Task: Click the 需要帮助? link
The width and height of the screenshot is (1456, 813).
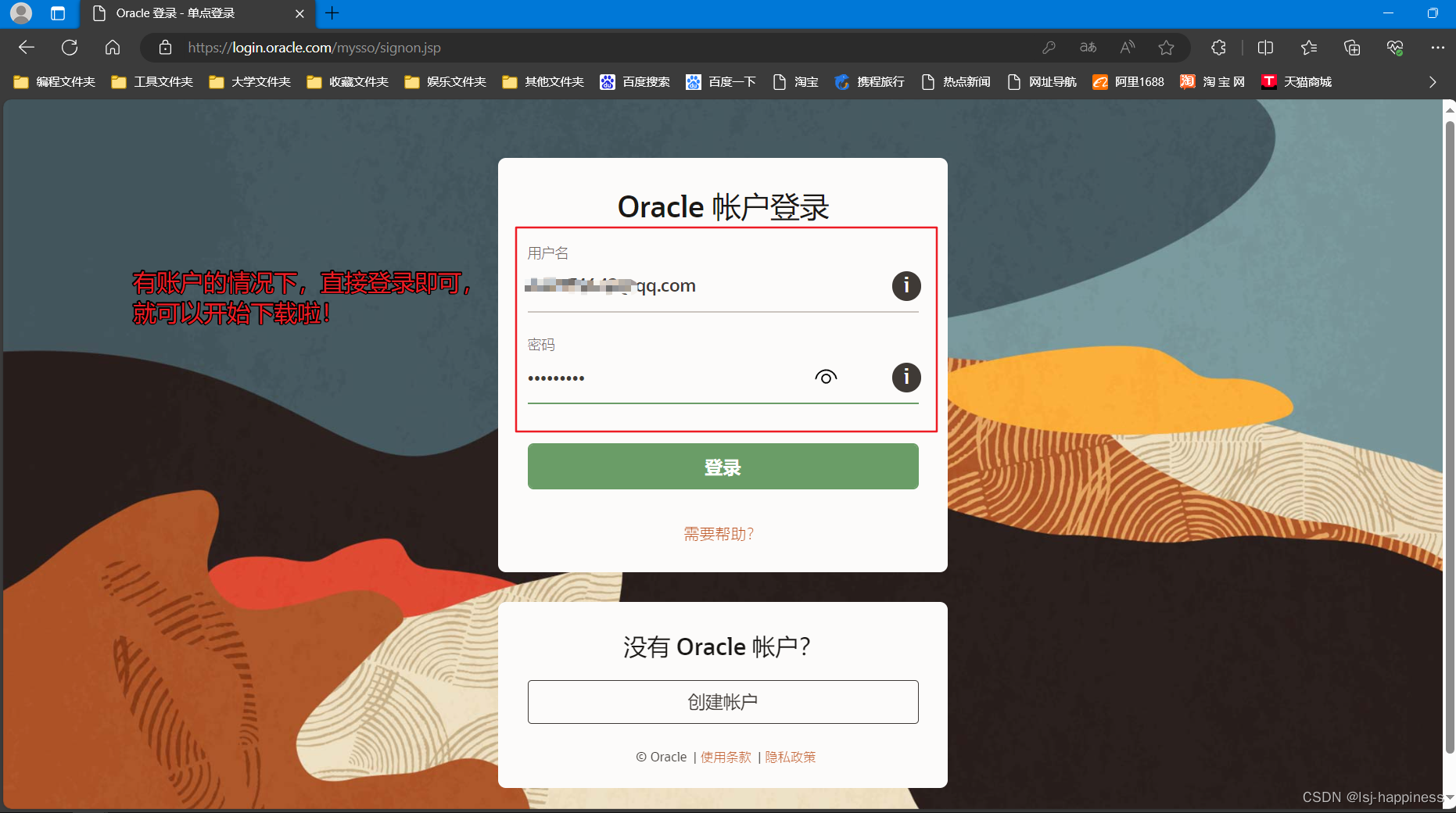Action: (x=719, y=534)
